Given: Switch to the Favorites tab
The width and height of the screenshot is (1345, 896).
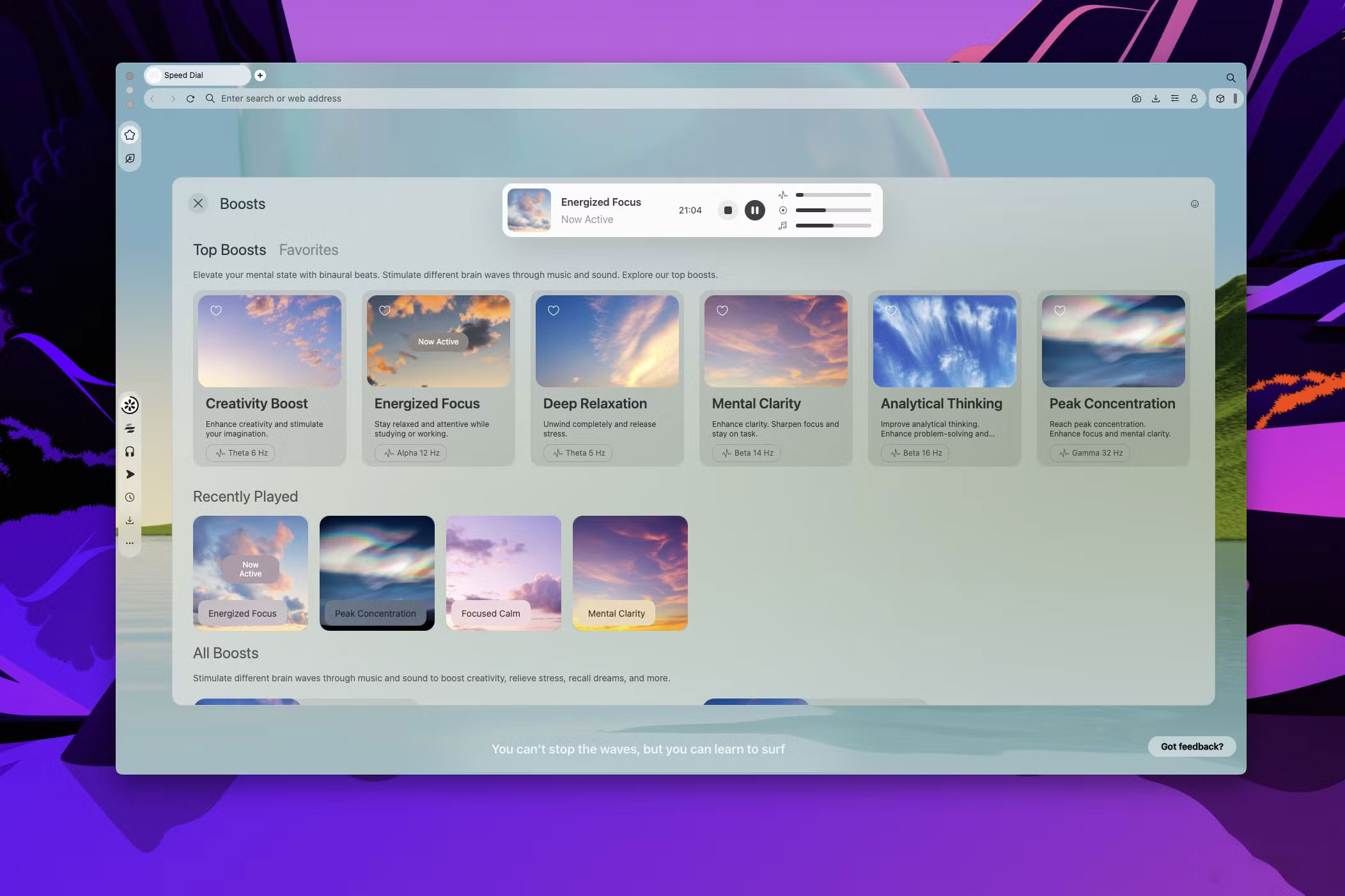Looking at the screenshot, I should [309, 250].
